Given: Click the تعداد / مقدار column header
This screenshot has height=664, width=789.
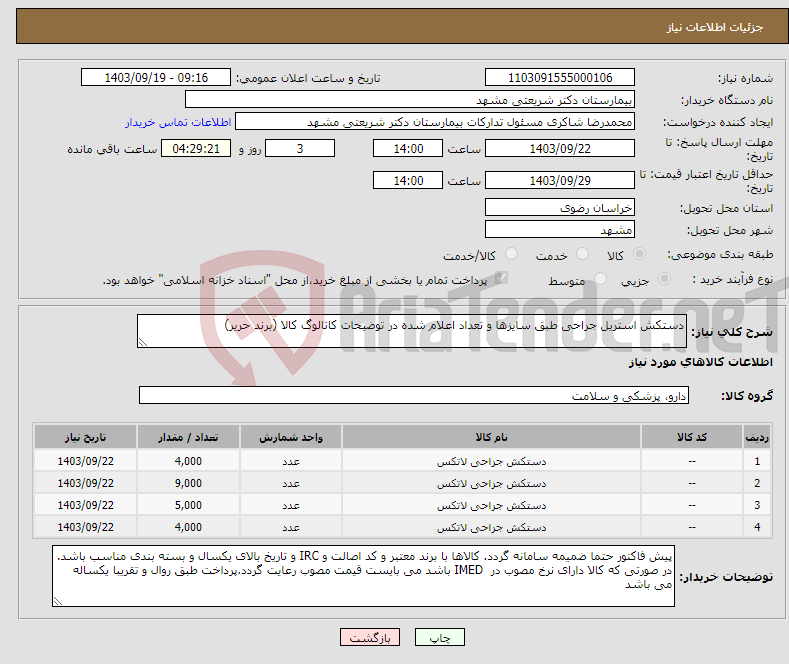Looking at the screenshot, I should [x=188, y=437].
